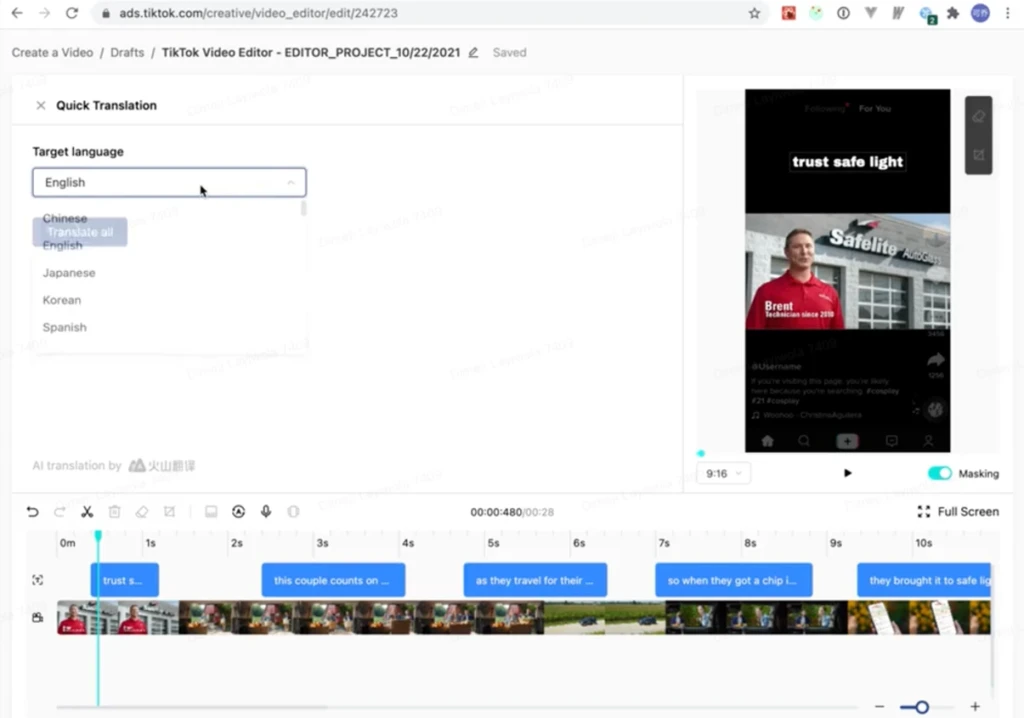Image resolution: width=1024 pixels, height=718 pixels.
Task: Click the timeline zoom out minus
Action: click(x=880, y=706)
